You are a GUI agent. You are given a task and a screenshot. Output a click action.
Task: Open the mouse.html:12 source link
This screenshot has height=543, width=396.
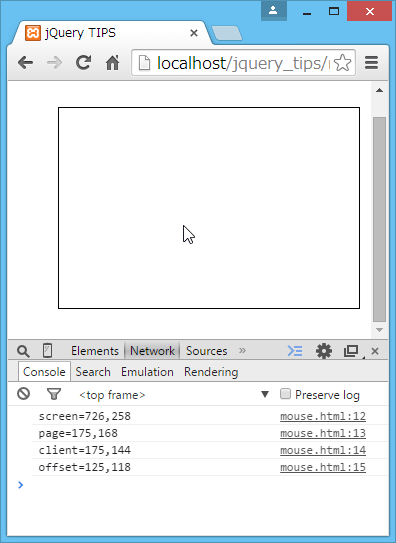click(x=323, y=416)
